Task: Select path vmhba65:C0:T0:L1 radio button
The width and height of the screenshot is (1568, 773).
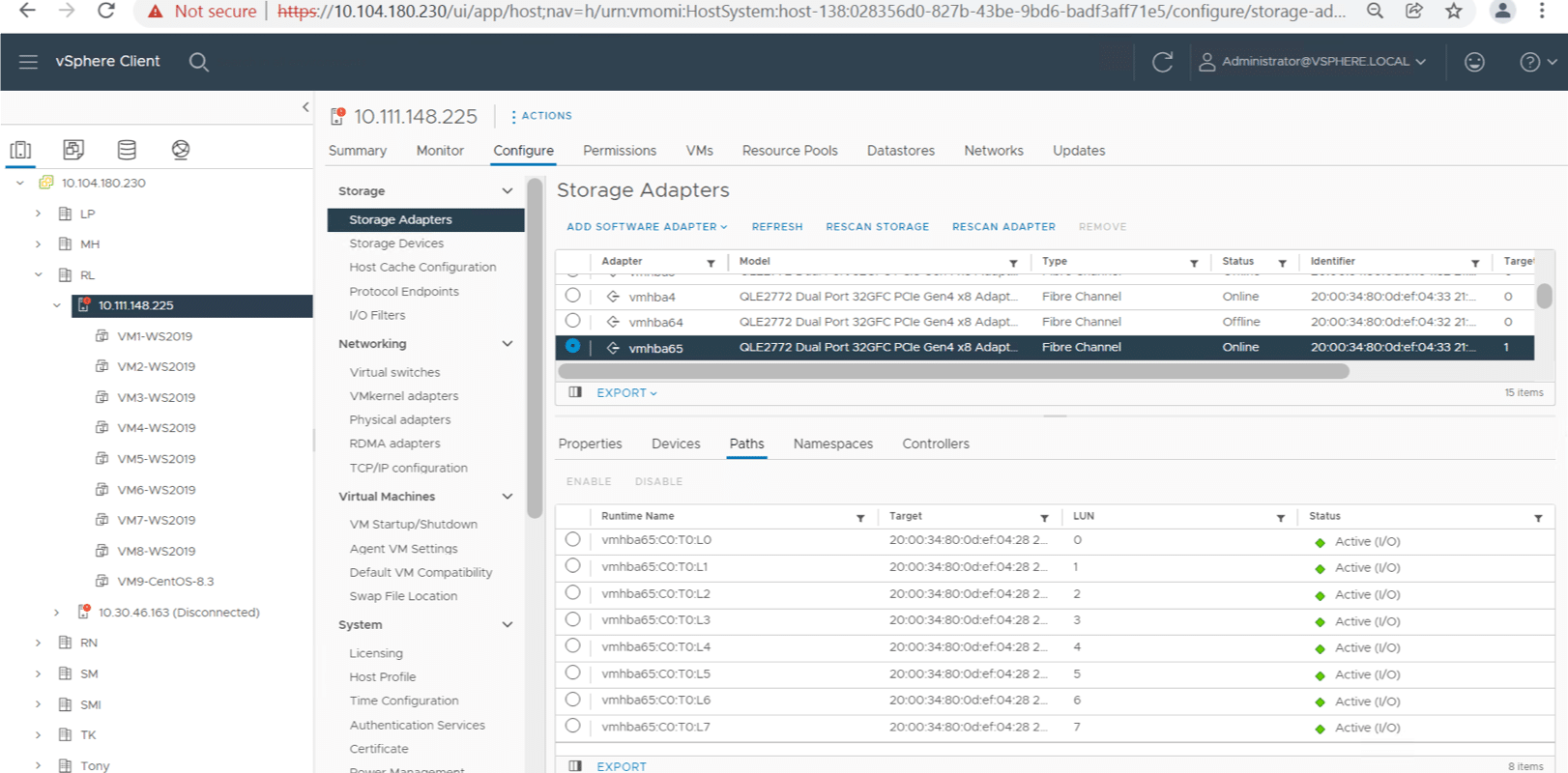Action: click(x=573, y=566)
